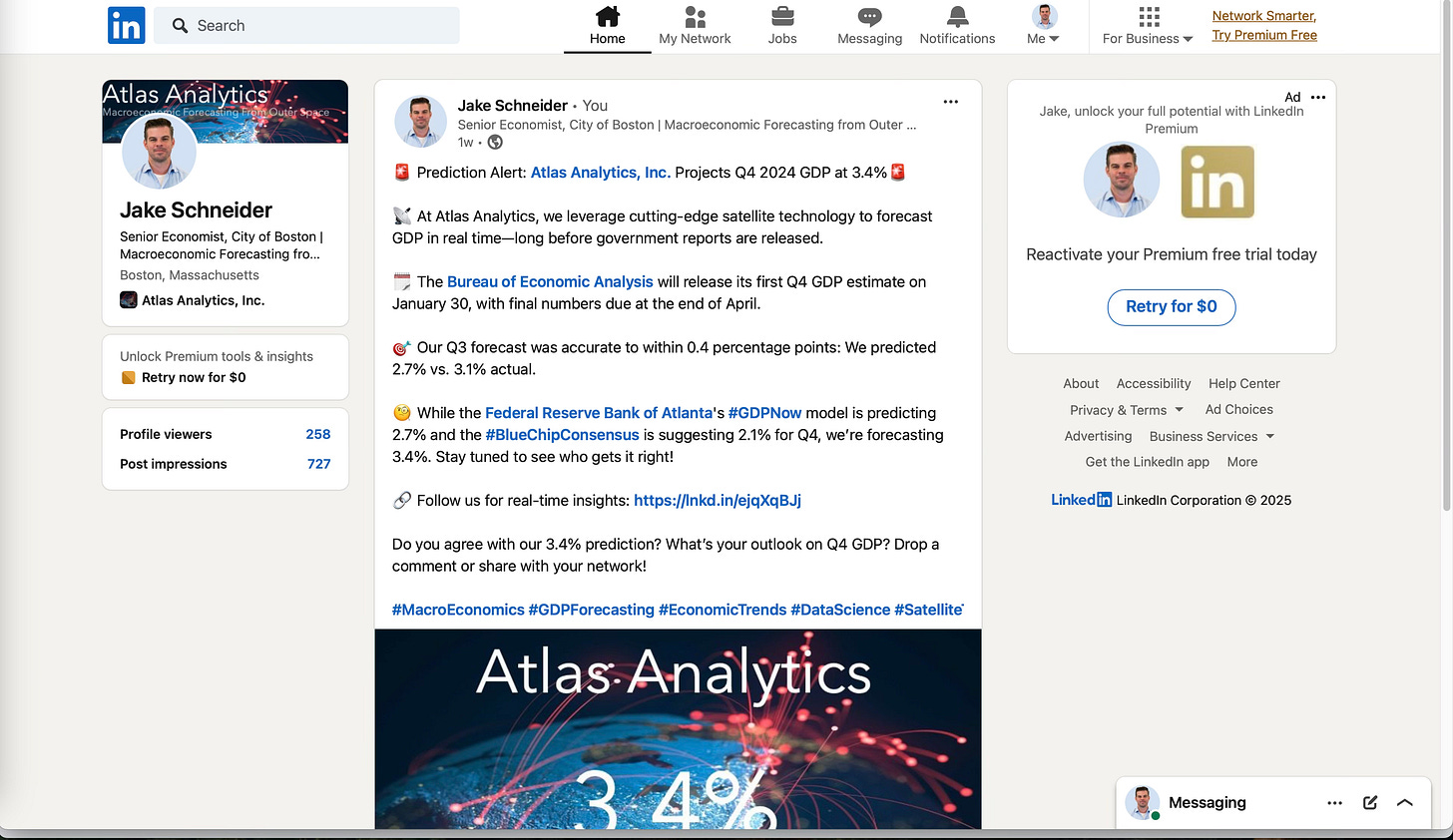The width and height of the screenshot is (1453, 840).
Task: Click the #GDPNow hashtag
Action: (765, 413)
